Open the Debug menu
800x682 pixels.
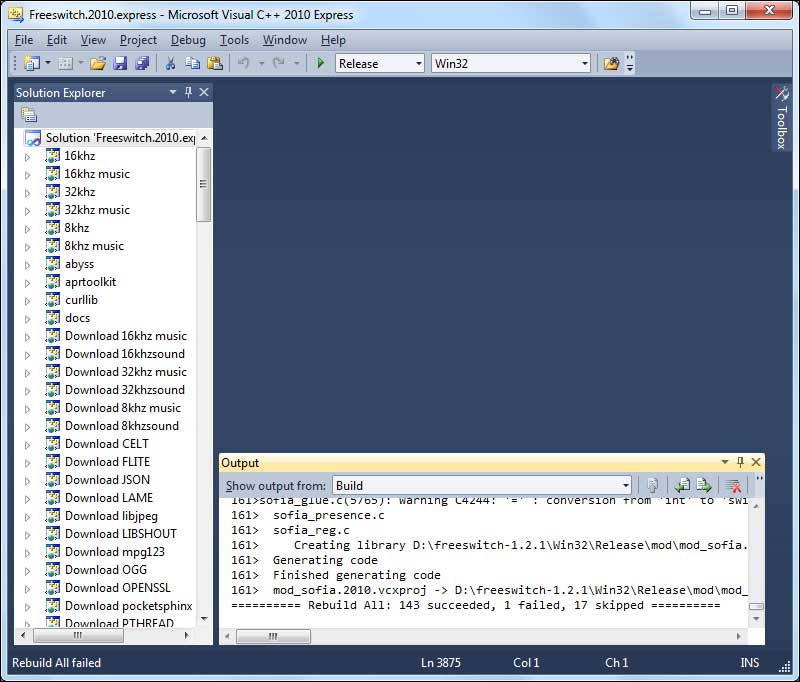pos(188,40)
